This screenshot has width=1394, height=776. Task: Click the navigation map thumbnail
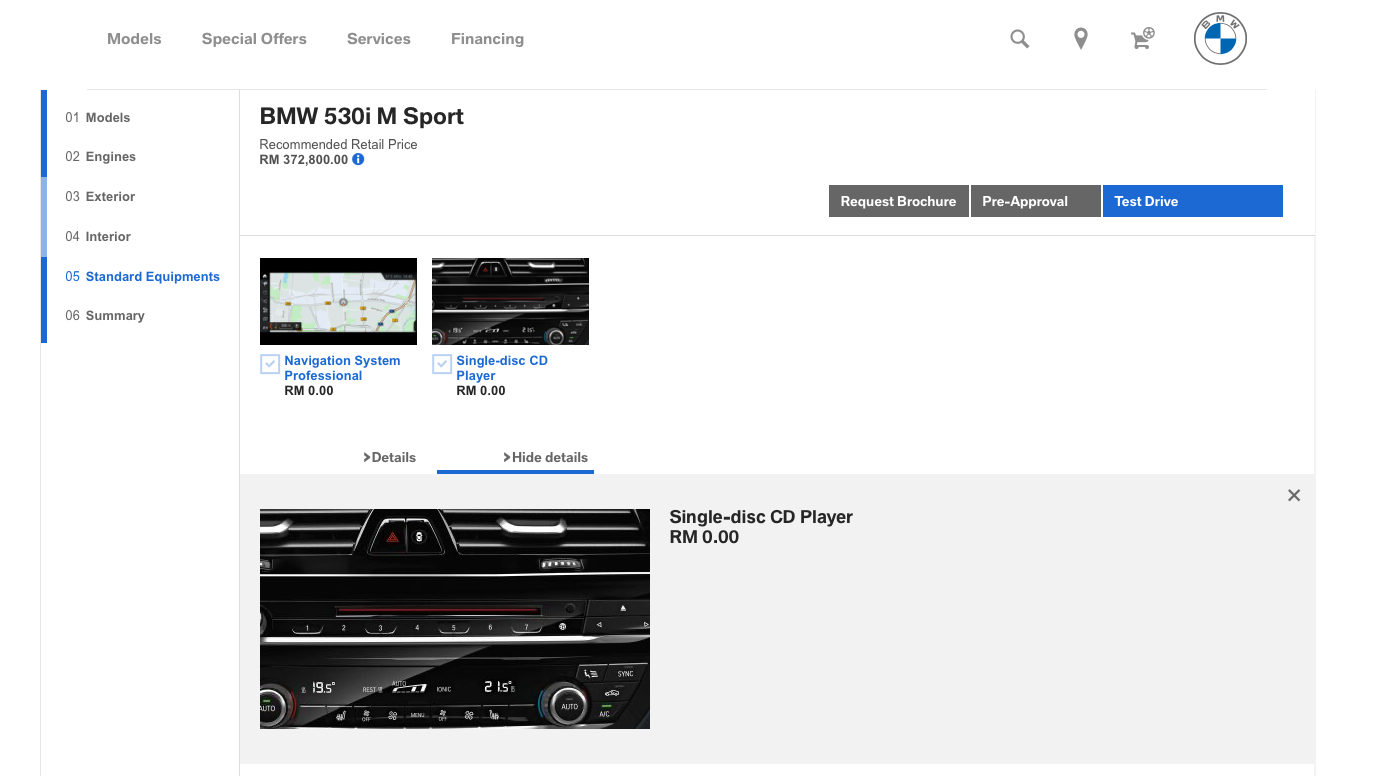[x=338, y=301]
